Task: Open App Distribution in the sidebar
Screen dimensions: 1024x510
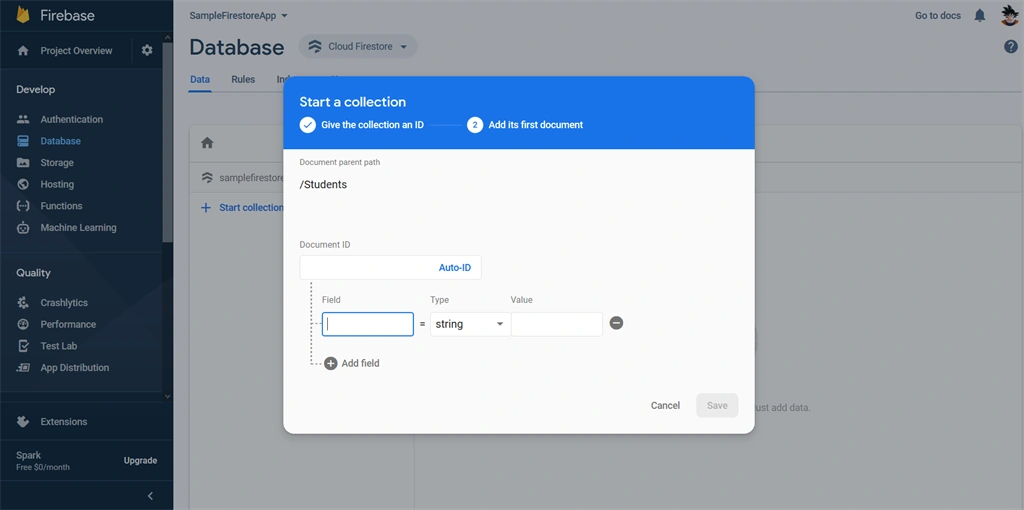Action: [x=74, y=368]
